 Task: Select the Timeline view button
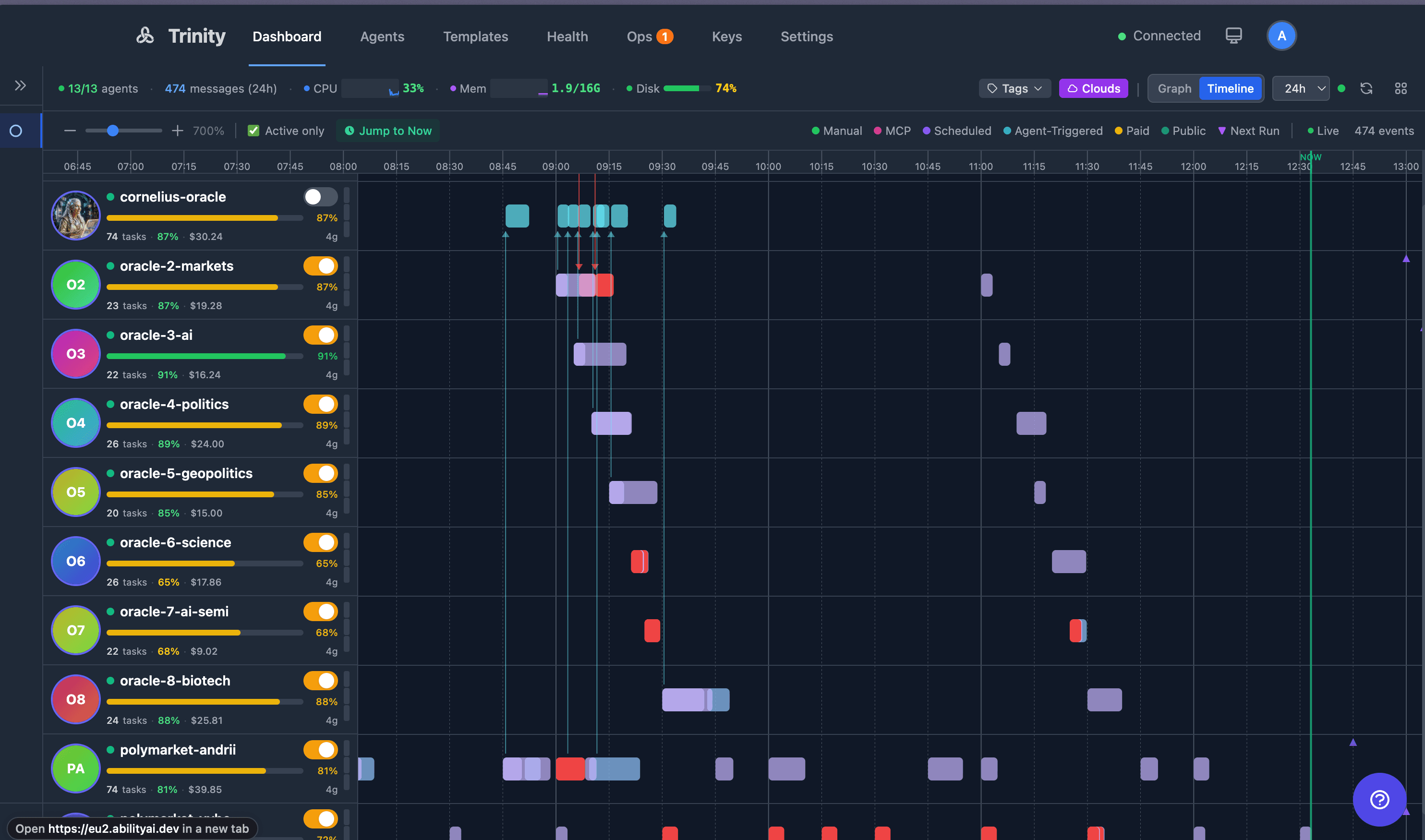click(1230, 88)
